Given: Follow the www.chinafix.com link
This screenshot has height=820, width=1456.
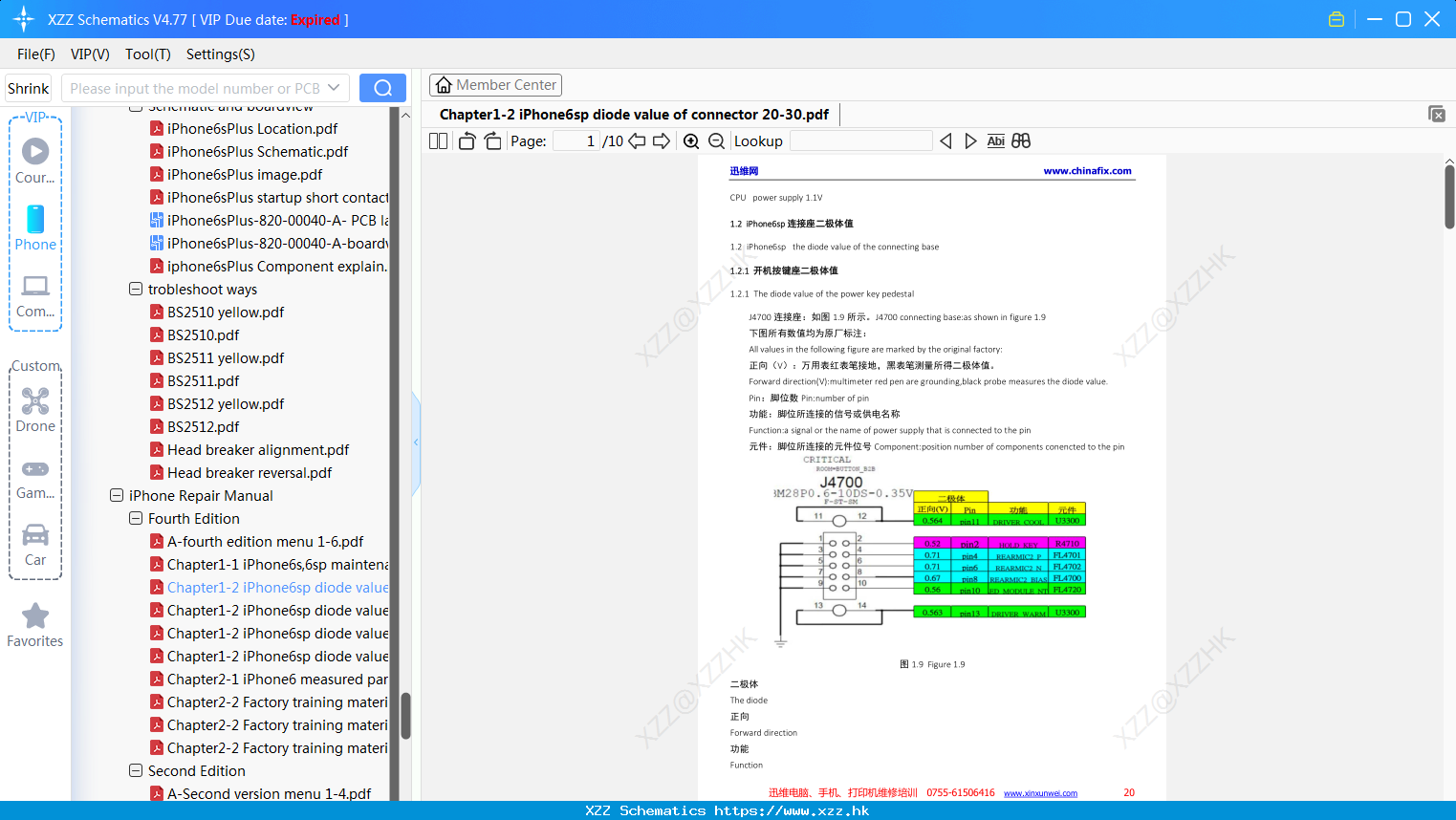Looking at the screenshot, I should pyautogui.click(x=1087, y=171).
